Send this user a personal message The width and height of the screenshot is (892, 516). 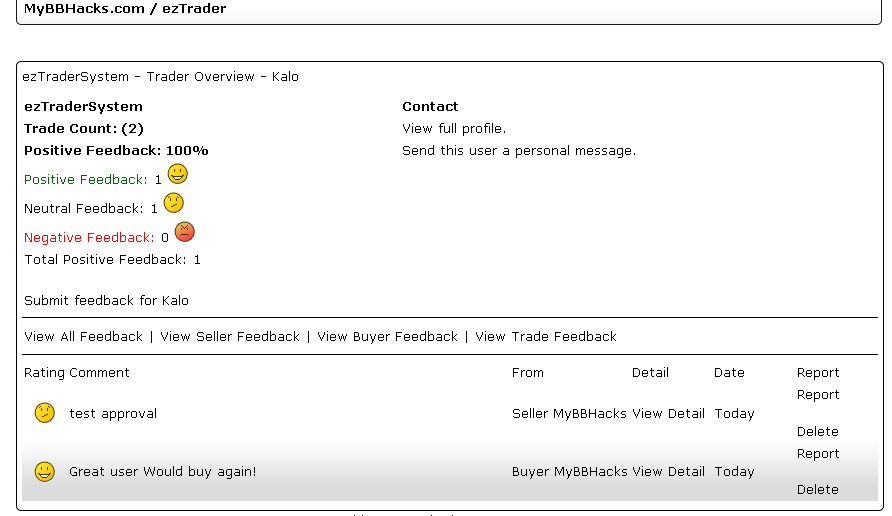pyautogui.click(x=519, y=151)
